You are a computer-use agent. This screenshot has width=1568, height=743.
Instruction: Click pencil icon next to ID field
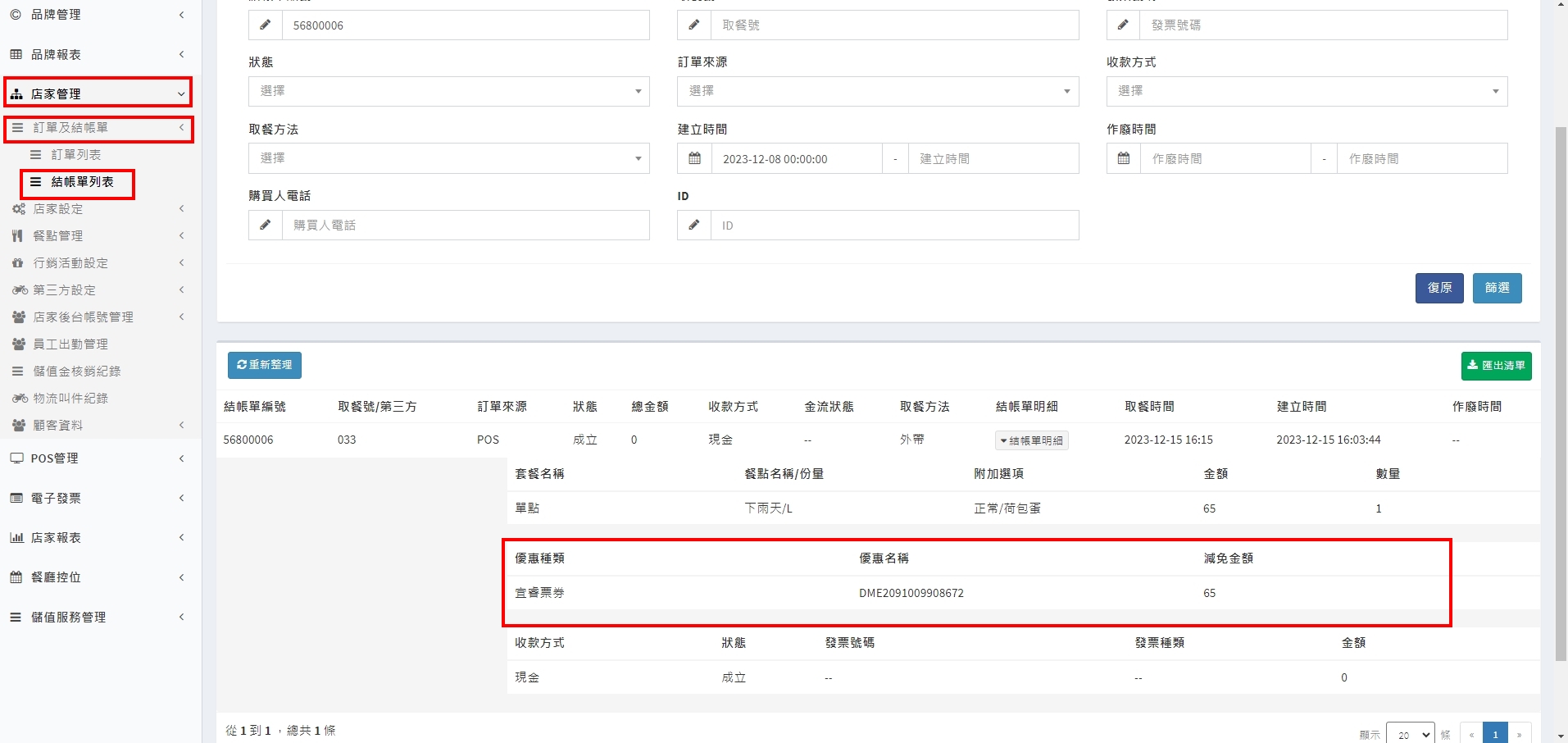(x=694, y=225)
